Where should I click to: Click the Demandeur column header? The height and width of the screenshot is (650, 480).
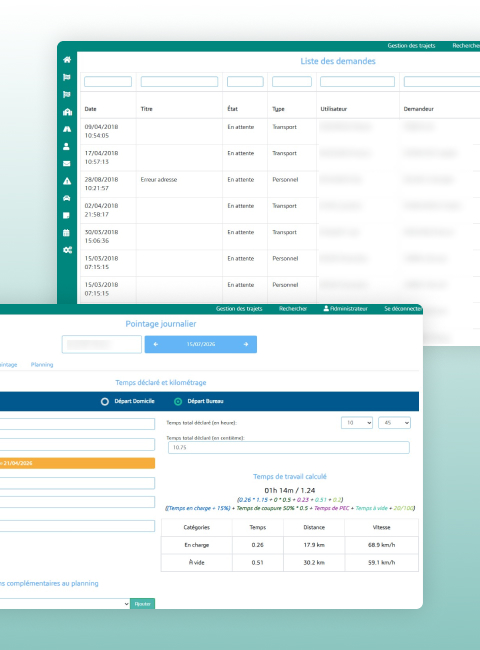[x=419, y=109]
